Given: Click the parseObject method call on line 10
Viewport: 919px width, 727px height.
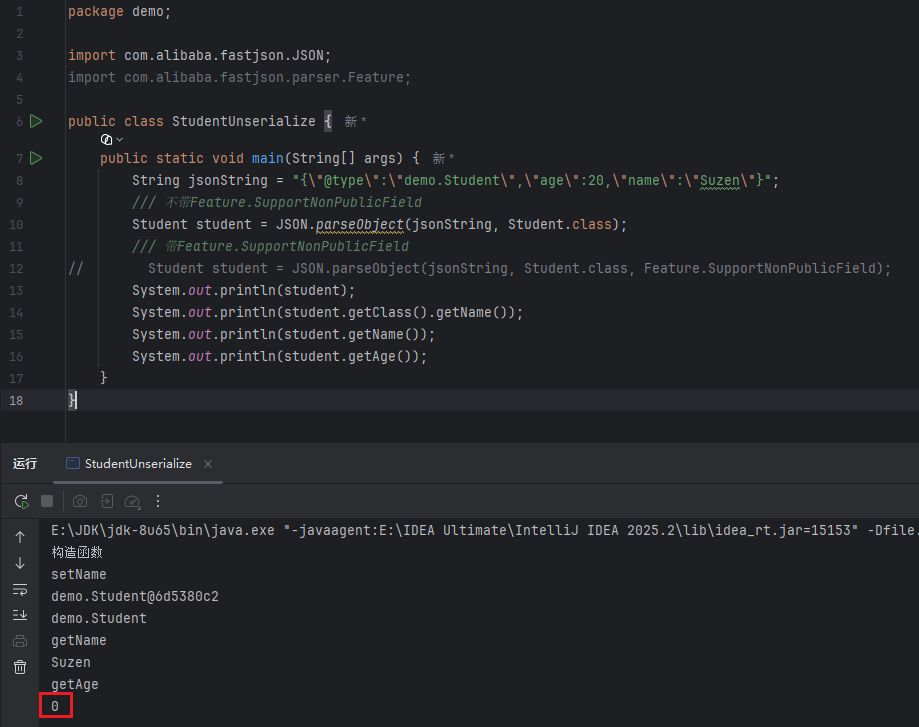Looking at the screenshot, I should click(360, 225).
